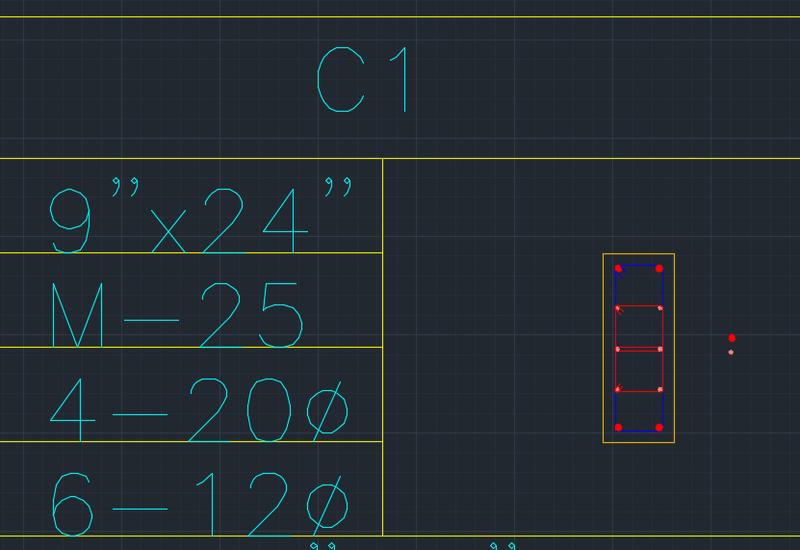The image size is (800, 550).
Task: Select the large isolated red dot outside section
Action: [732, 338]
